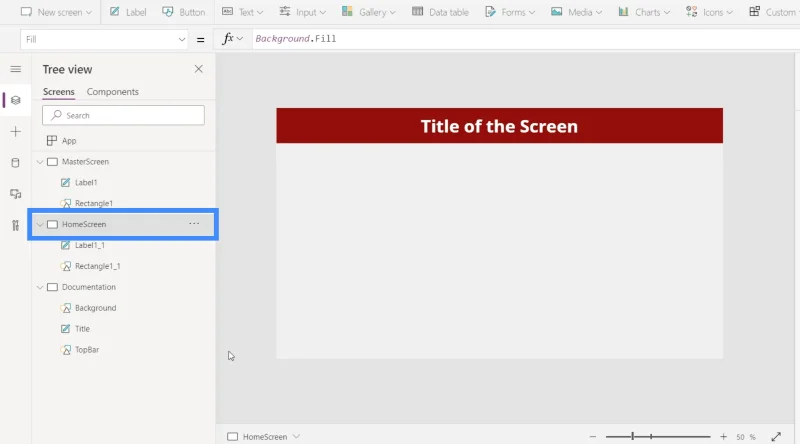
Task: Select Label1 under MasterScreen
Action: [86, 183]
